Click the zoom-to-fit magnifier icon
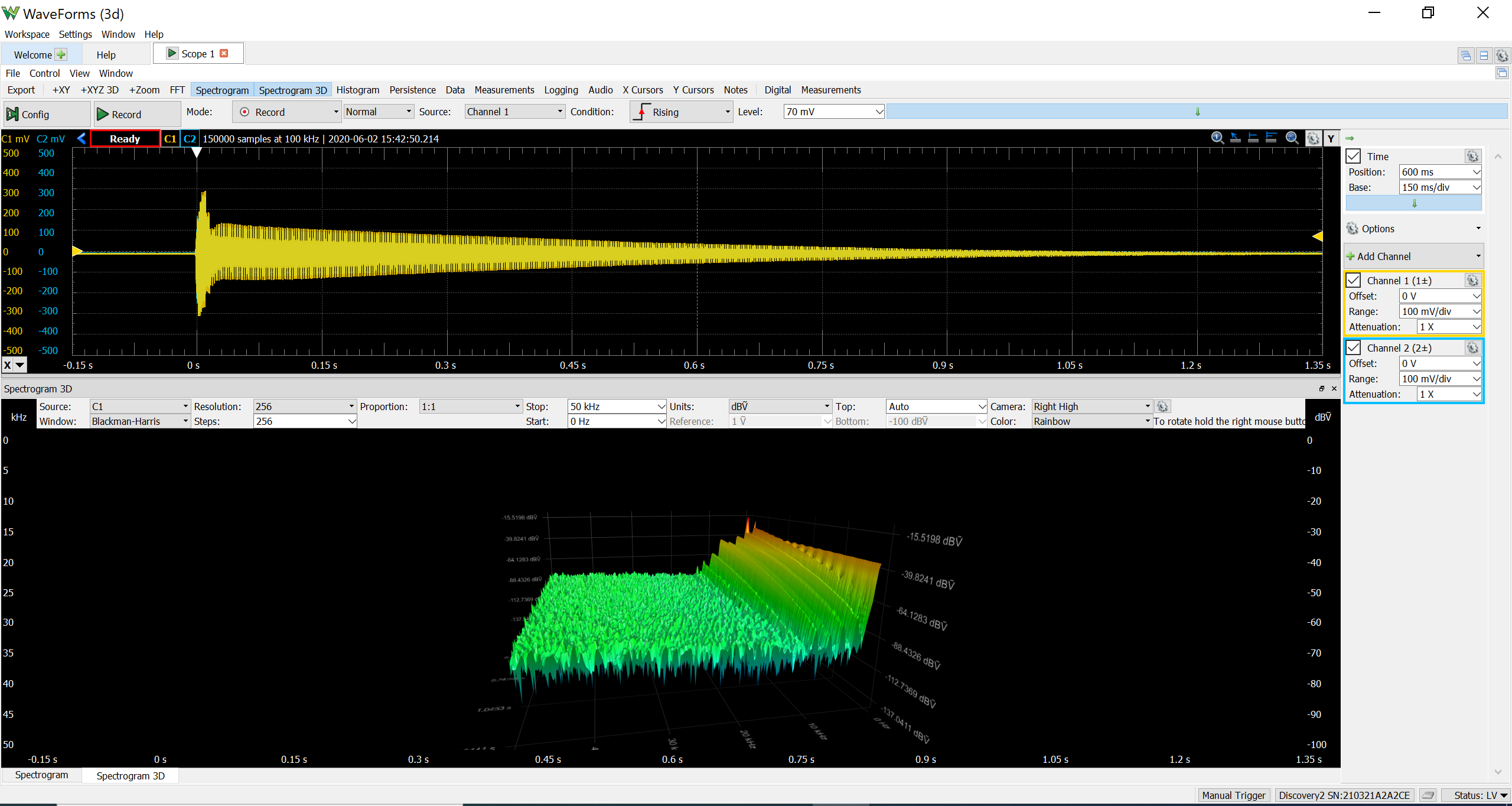This screenshot has height=806, width=1512. coord(1292,138)
